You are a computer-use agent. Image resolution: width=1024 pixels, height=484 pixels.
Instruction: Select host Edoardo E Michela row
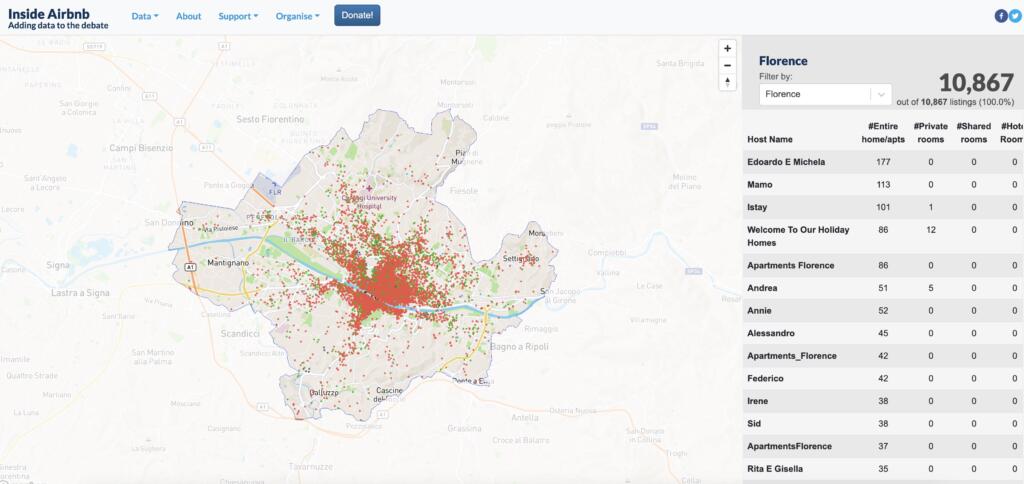(786, 162)
